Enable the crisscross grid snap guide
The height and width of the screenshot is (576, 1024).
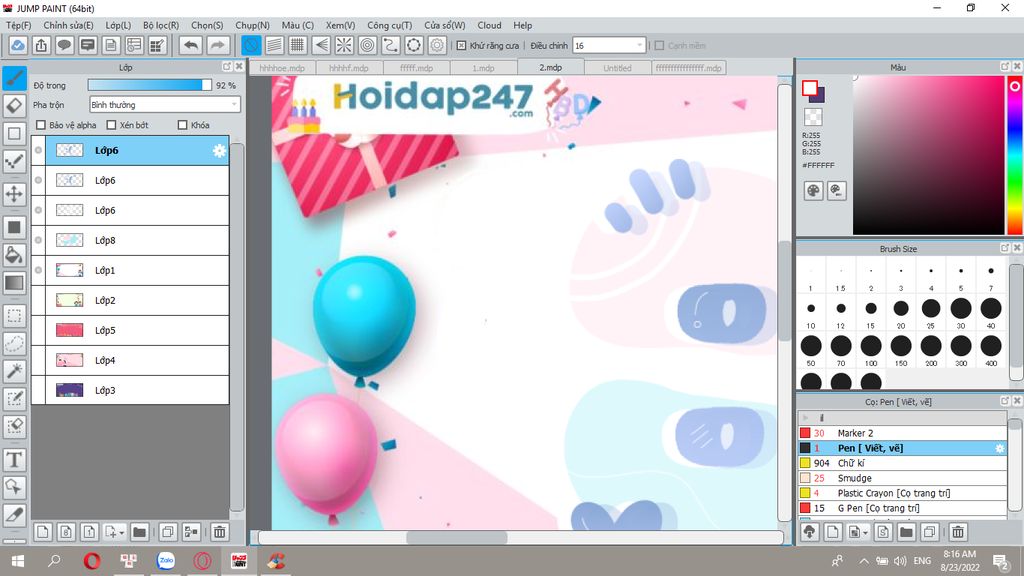click(x=298, y=45)
